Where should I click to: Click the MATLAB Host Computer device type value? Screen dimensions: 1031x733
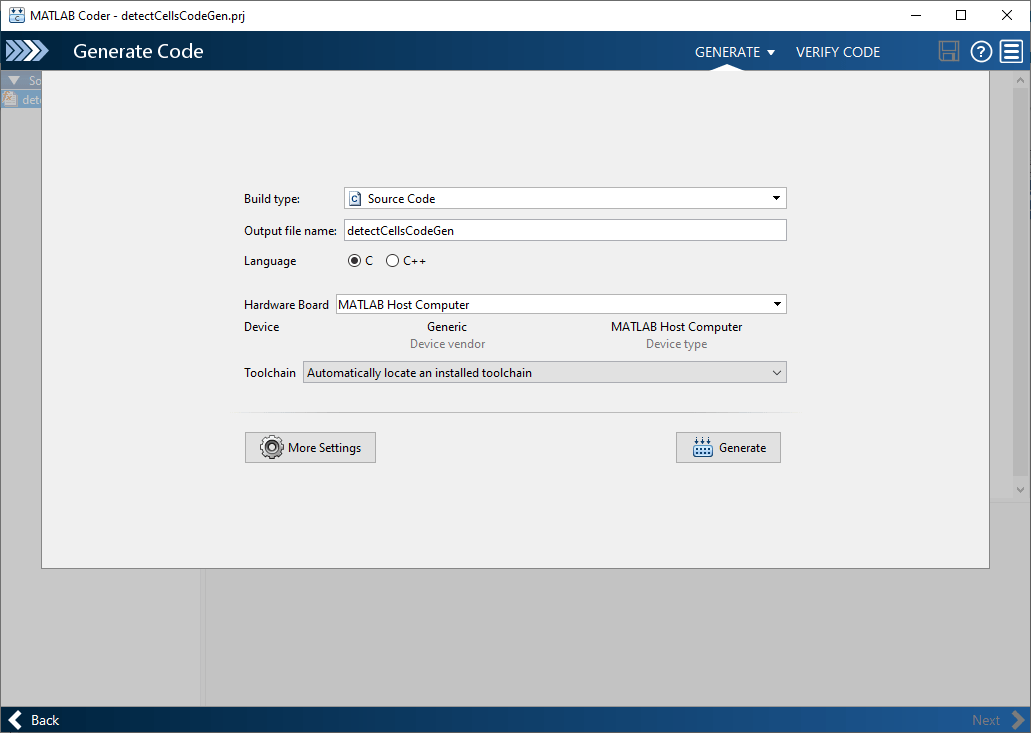click(676, 327)
